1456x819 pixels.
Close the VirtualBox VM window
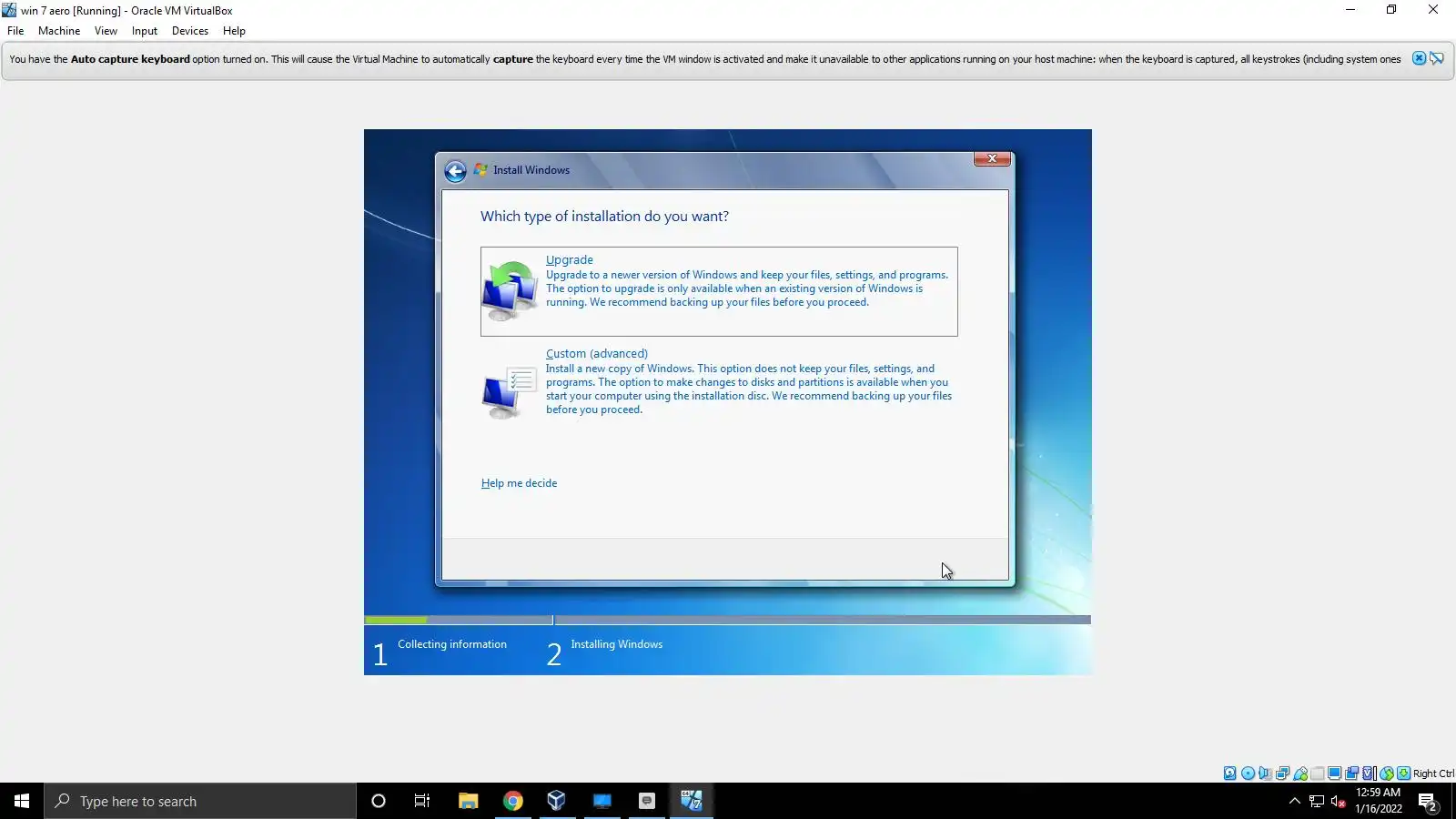tap(1433, 10)
